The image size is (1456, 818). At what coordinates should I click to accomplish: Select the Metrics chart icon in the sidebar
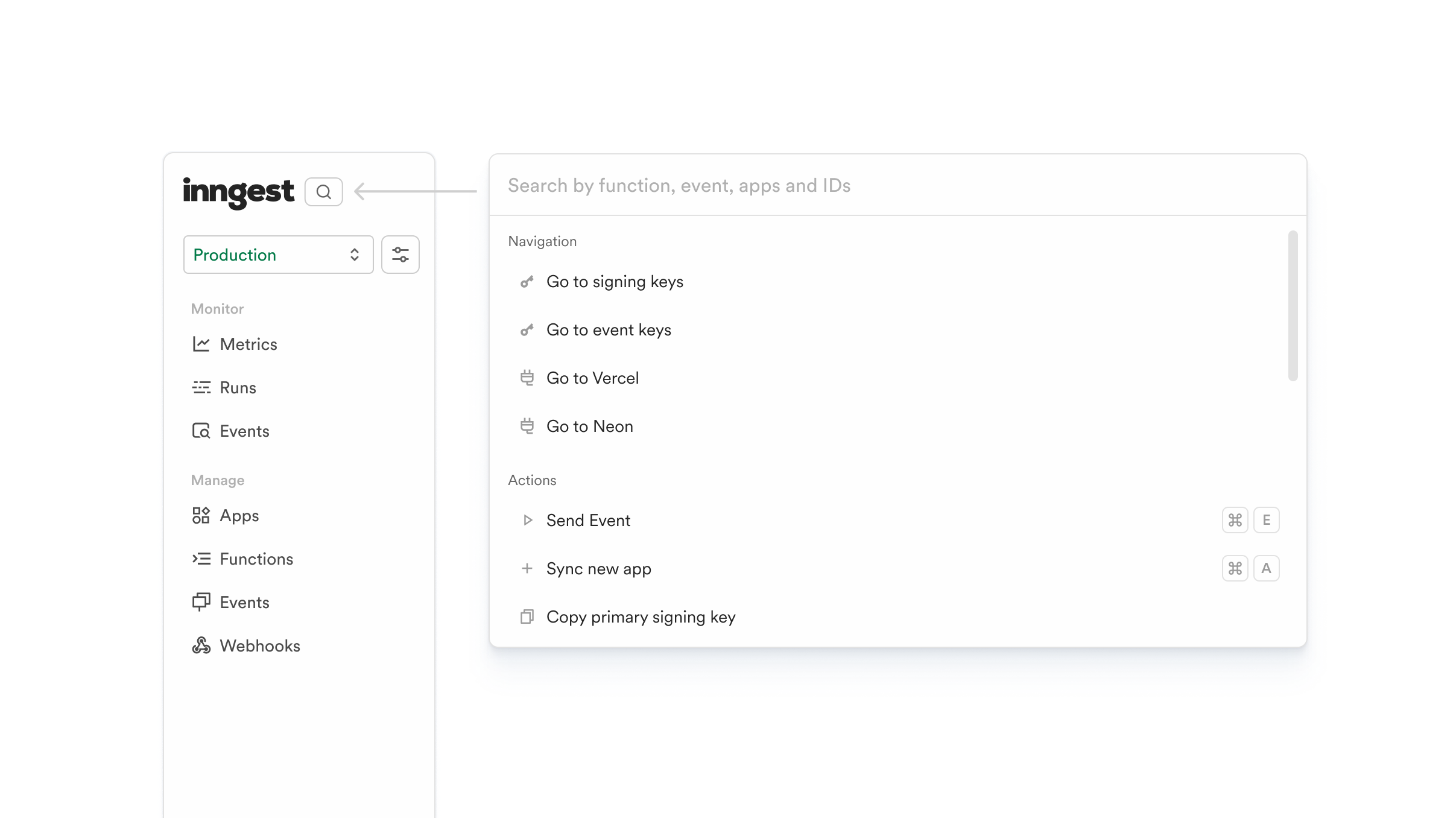[x=201, y=343]
